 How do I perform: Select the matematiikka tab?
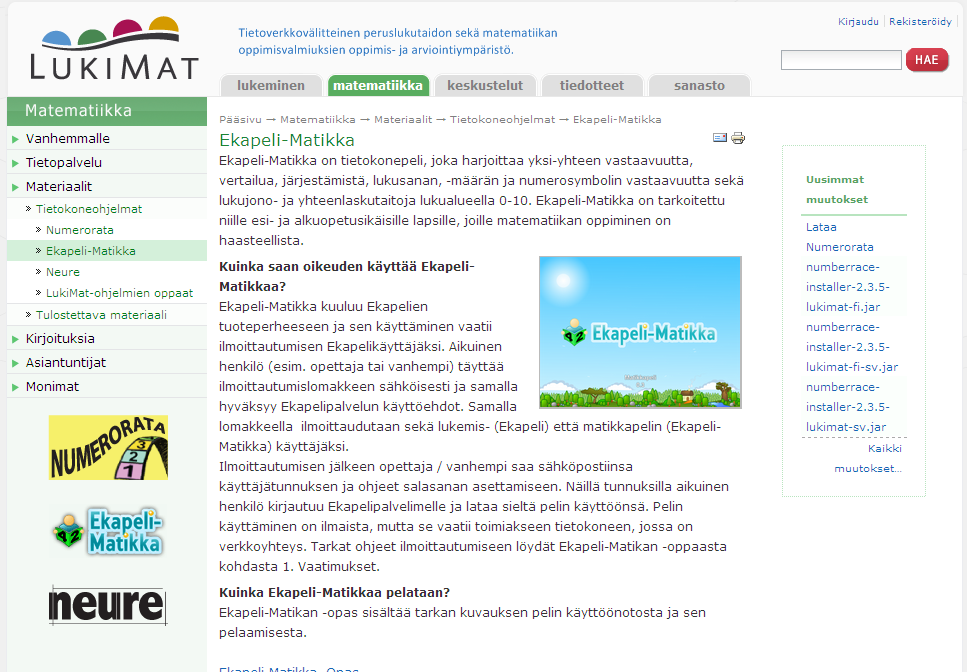[x=377, y=86]
